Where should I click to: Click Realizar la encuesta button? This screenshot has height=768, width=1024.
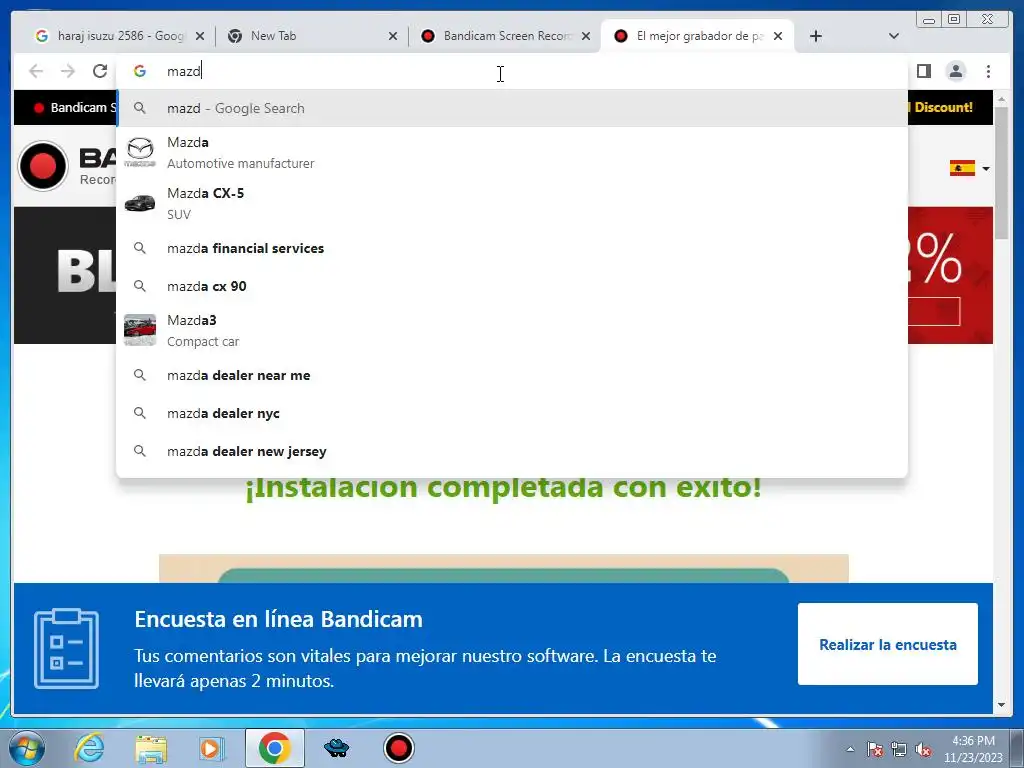click(888, 644)
